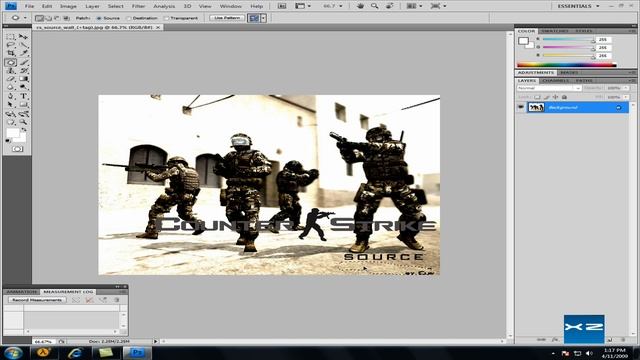The height and width of the screenshot is (360, 640).
Task: Switch to the Animation tab
Action: coord(21,292)
